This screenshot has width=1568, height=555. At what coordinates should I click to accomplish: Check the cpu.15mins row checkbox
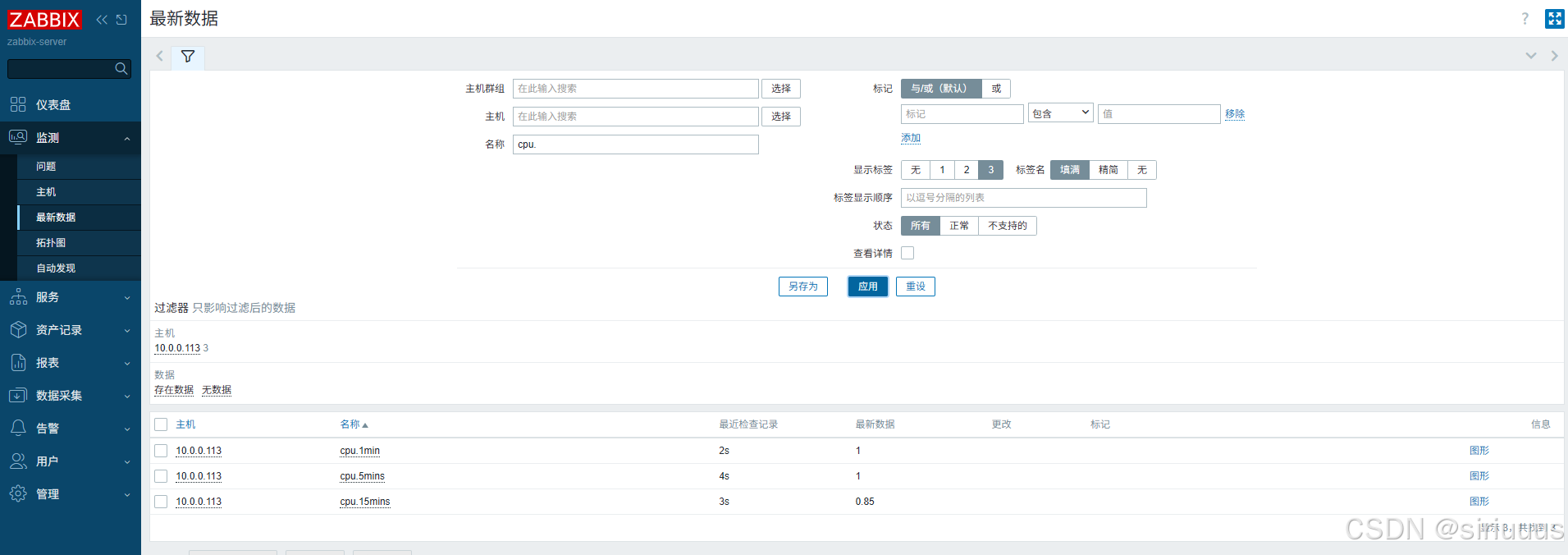[161, 502]
